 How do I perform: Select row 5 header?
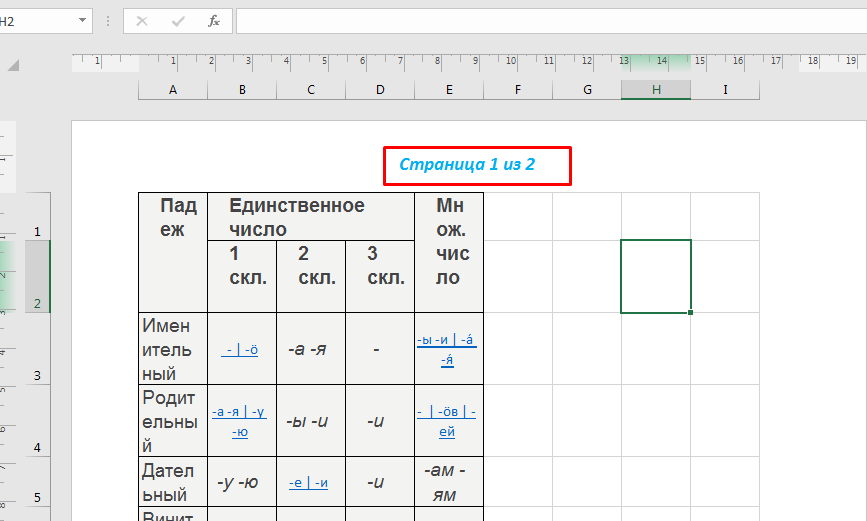(37, 497)
